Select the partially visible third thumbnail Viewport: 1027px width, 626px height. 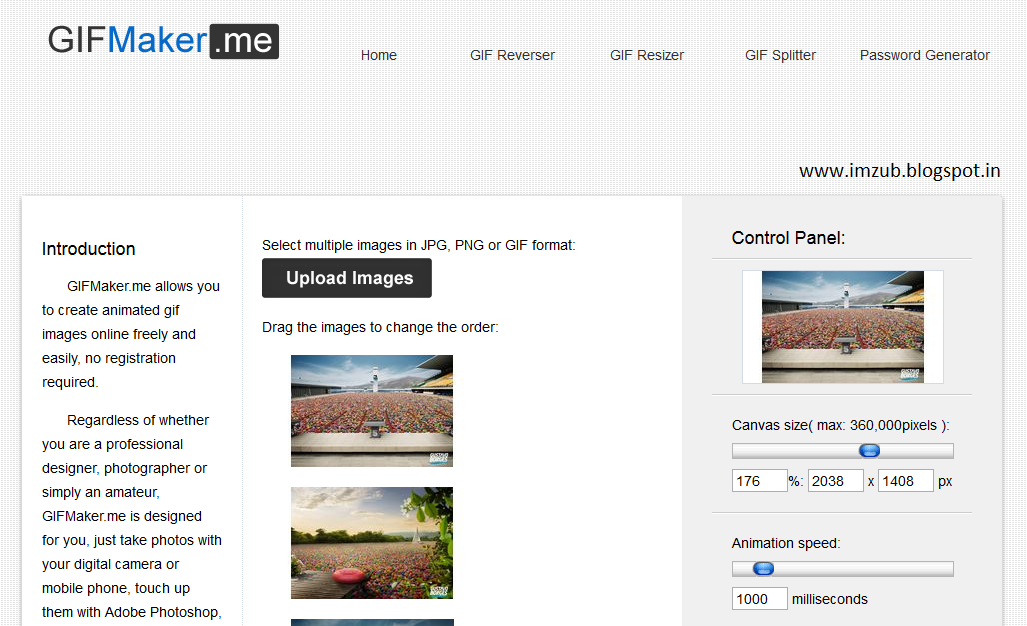[371, 621]
